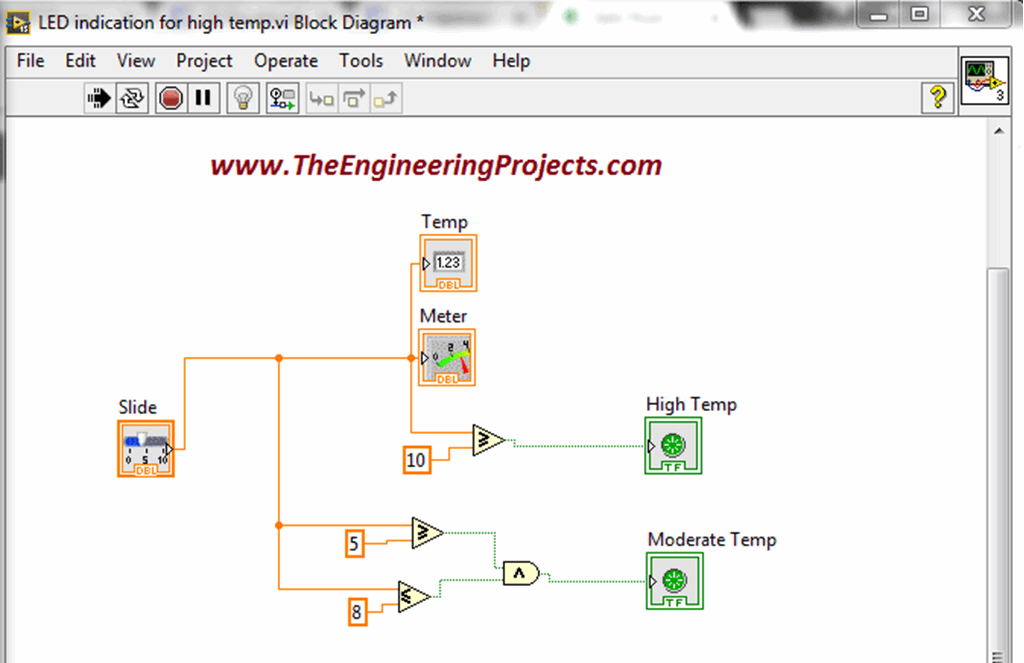Open the Operate menu

286,61
